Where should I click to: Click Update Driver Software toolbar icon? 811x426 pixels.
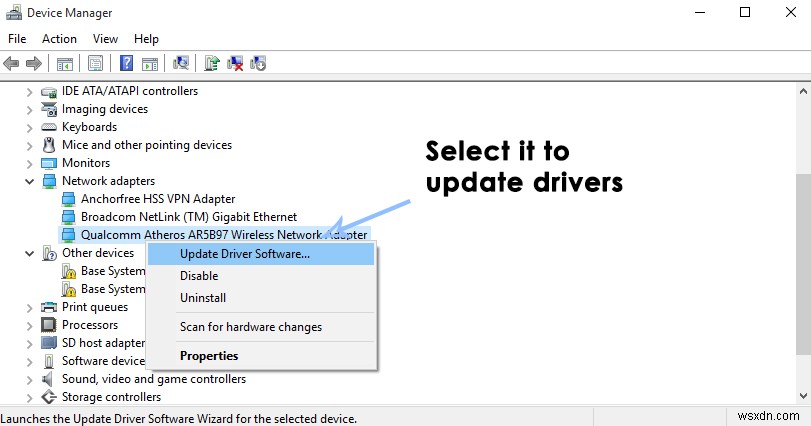212,63
